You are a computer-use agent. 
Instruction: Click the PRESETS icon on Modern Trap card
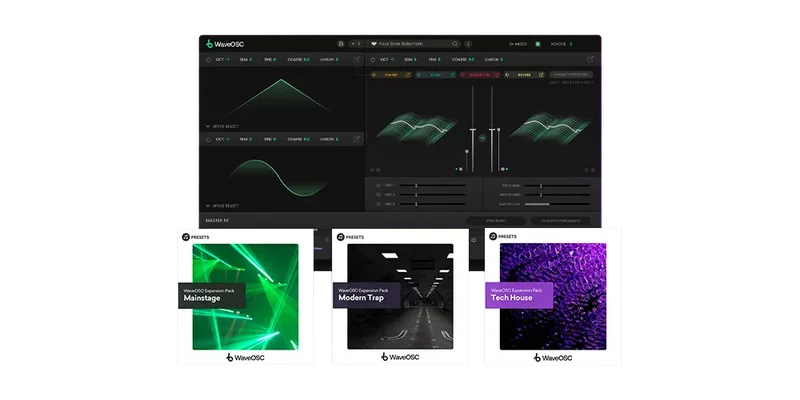pyautogui.click(x=341, y=237)
